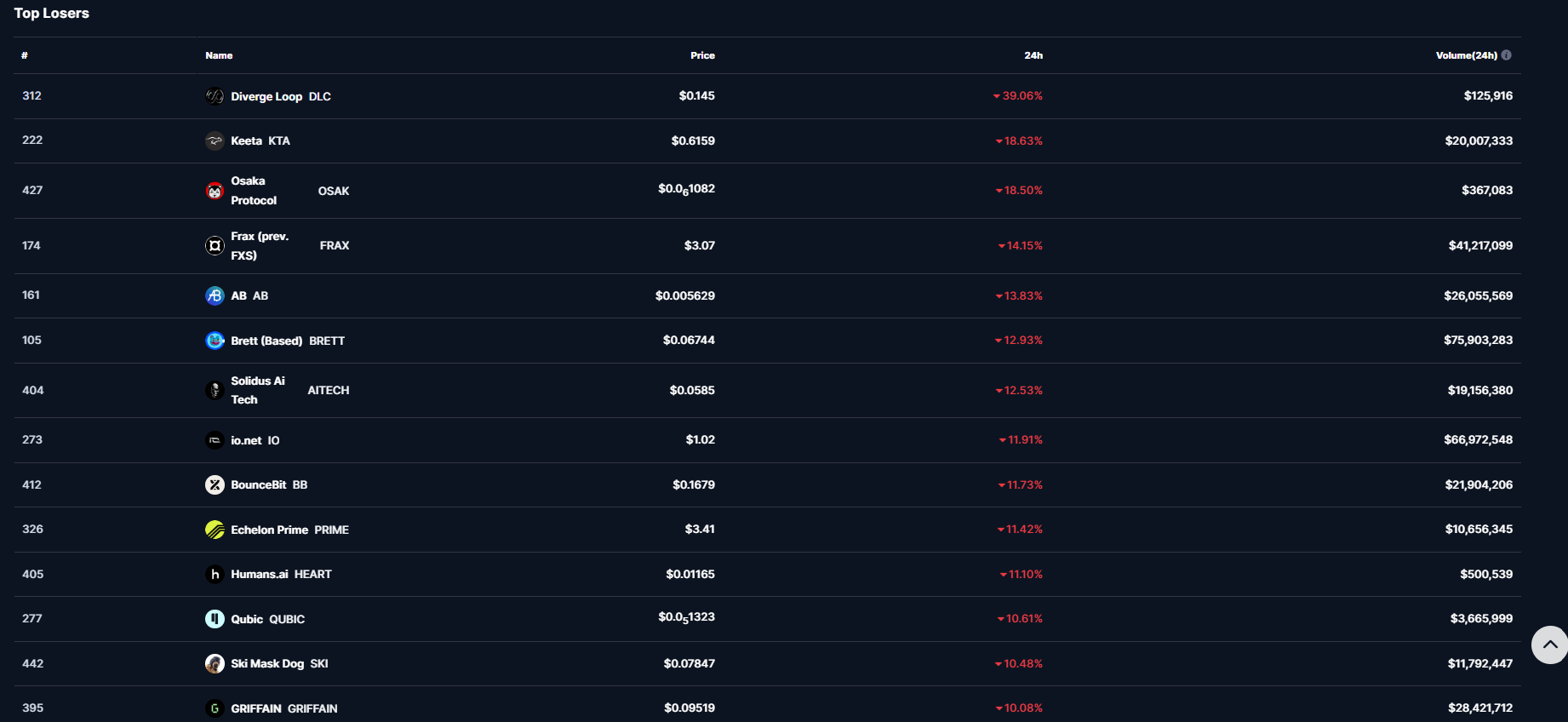Click the AB coin row name
1568x722 pixels.
[x=249, y=295]
